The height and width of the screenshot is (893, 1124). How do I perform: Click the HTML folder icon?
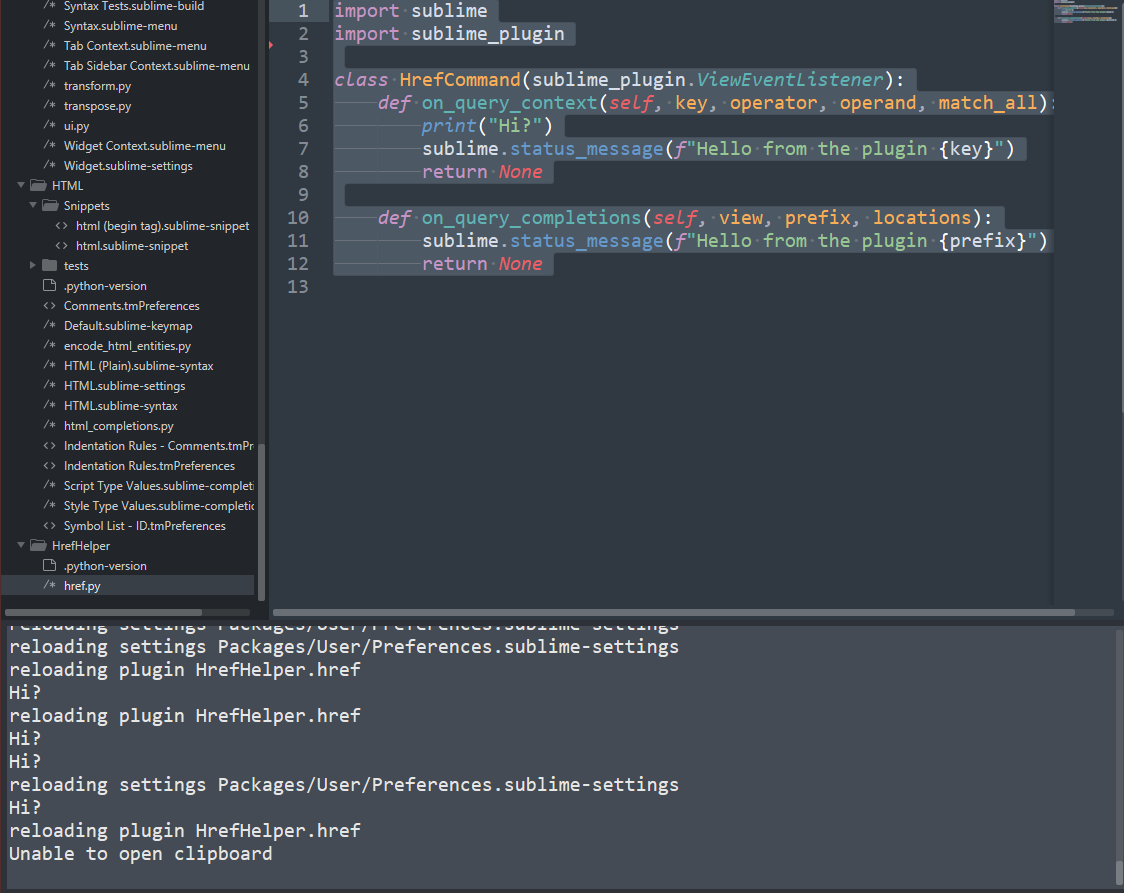pyautogui.click(x=38, y=185)
